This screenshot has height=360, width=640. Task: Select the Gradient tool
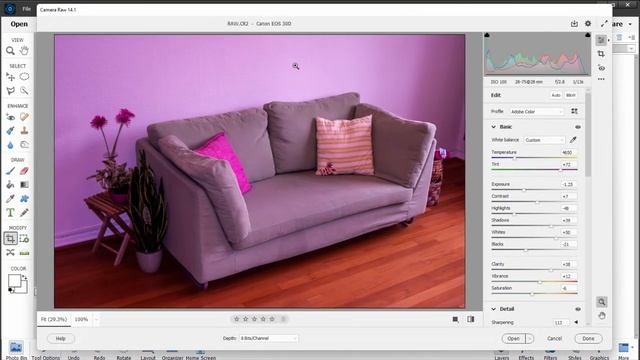click(24, 185)
